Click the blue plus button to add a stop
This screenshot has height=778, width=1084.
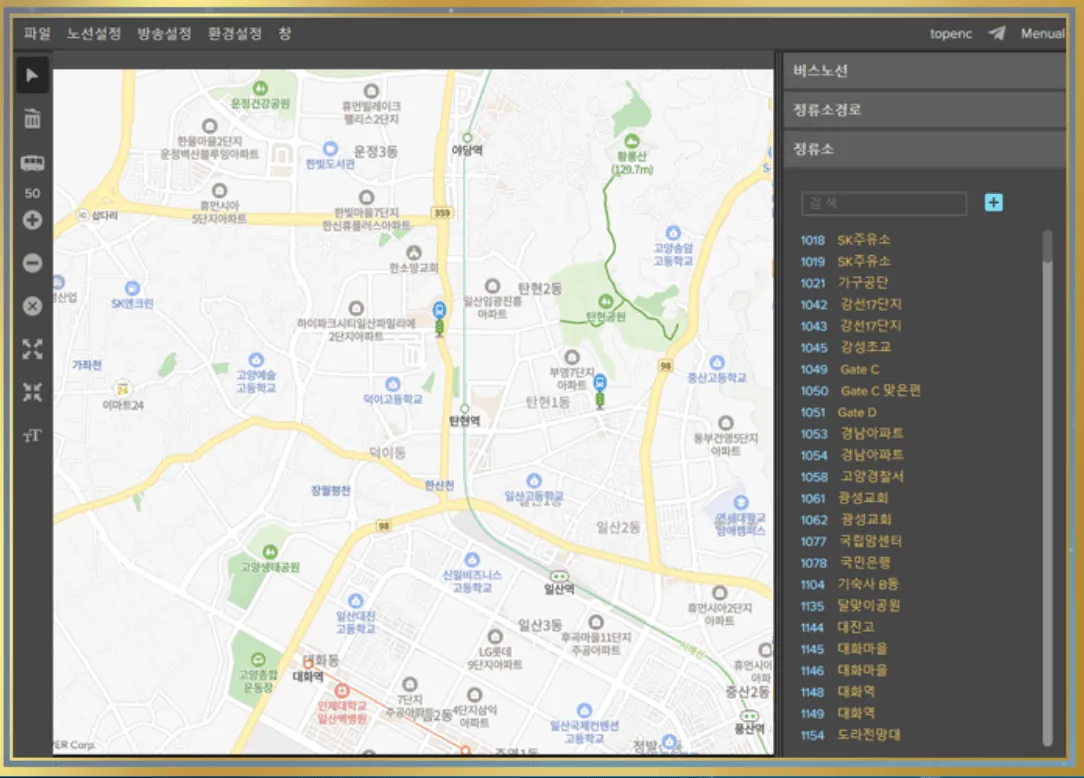(992, 203)
